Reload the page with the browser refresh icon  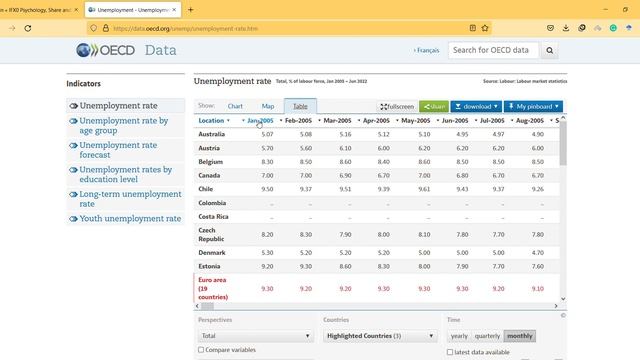(x=28, y=28)
